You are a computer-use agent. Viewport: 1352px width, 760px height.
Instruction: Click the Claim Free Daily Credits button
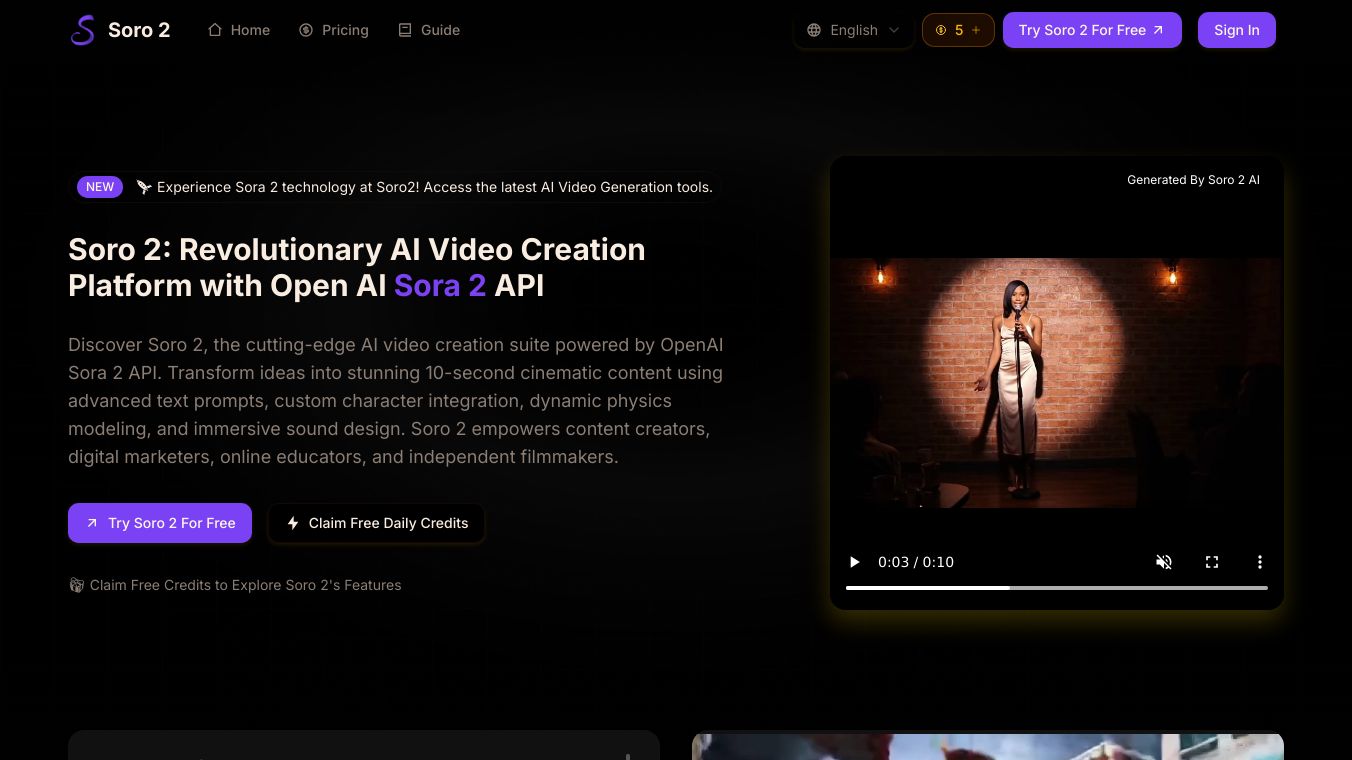376,523
